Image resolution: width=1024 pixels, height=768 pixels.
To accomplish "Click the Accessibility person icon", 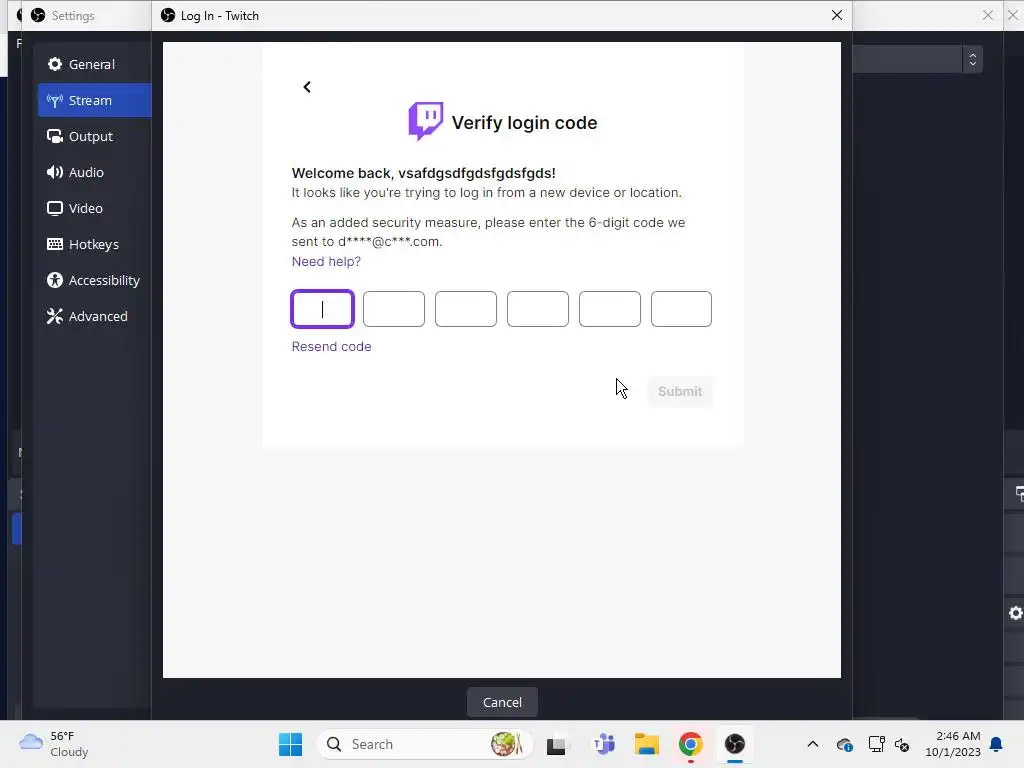I will [55, 280].
